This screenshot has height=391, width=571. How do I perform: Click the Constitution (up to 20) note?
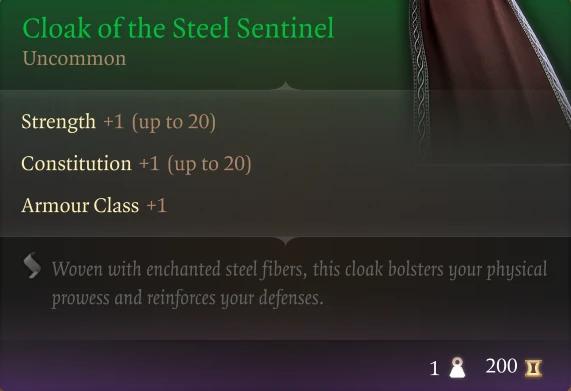click(209, 164)
